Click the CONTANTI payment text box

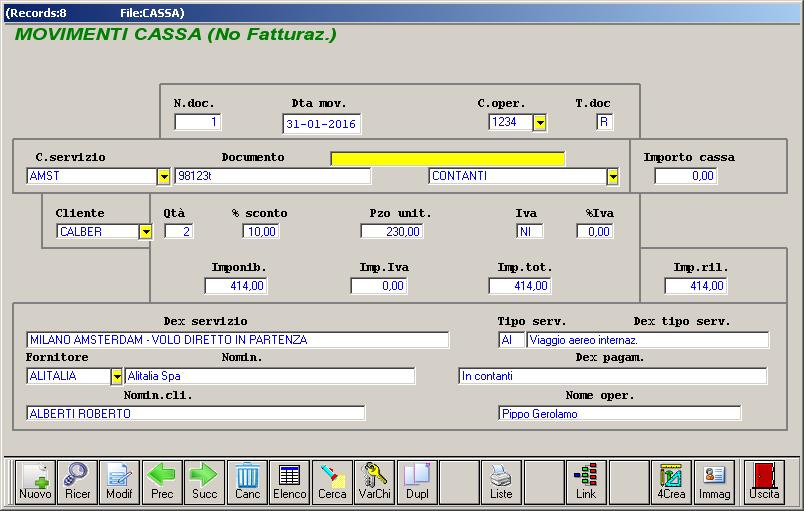pyautogui.click(x=517, y=176)
